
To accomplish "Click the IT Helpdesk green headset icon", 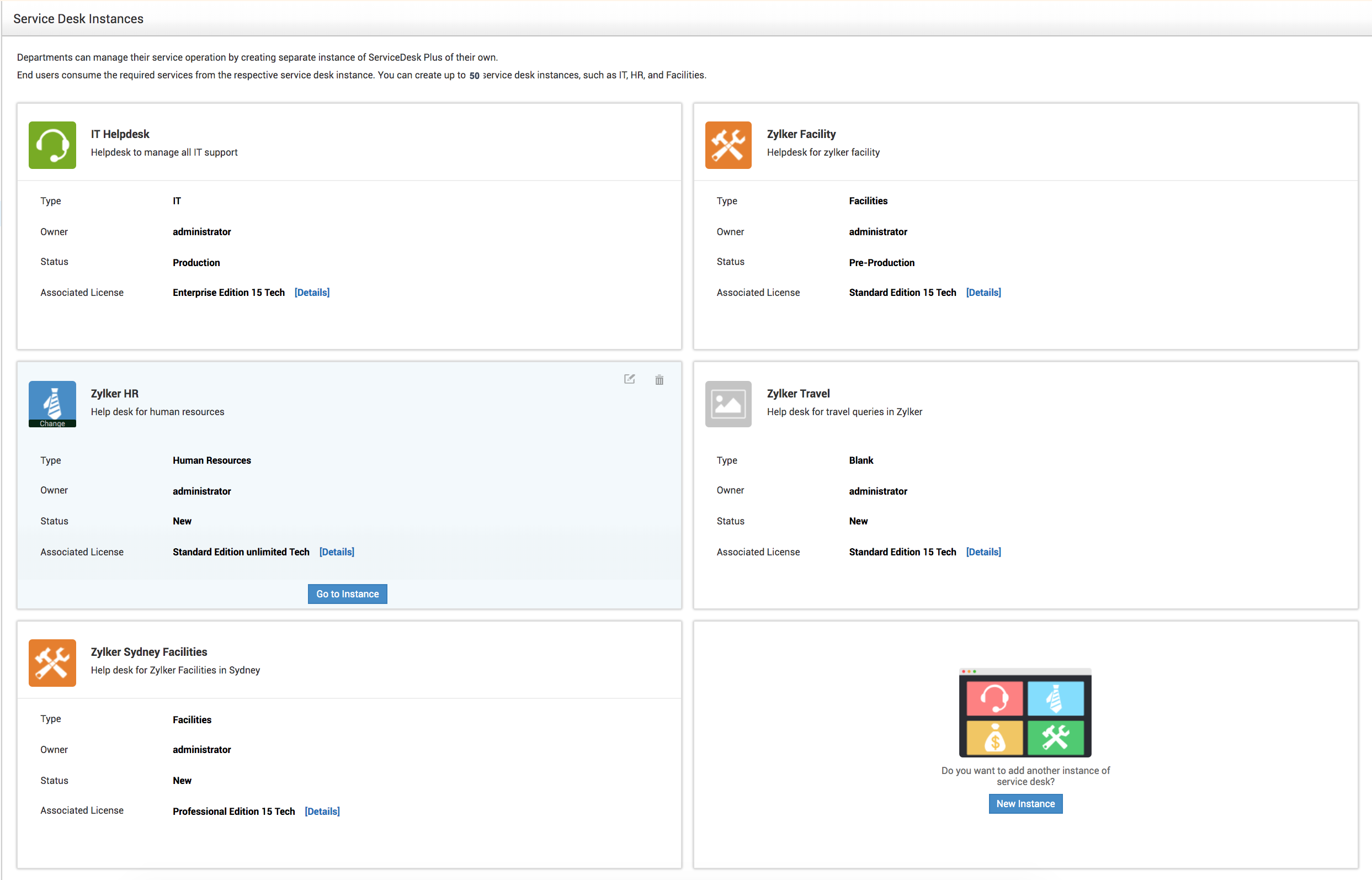I will [52, 145].
